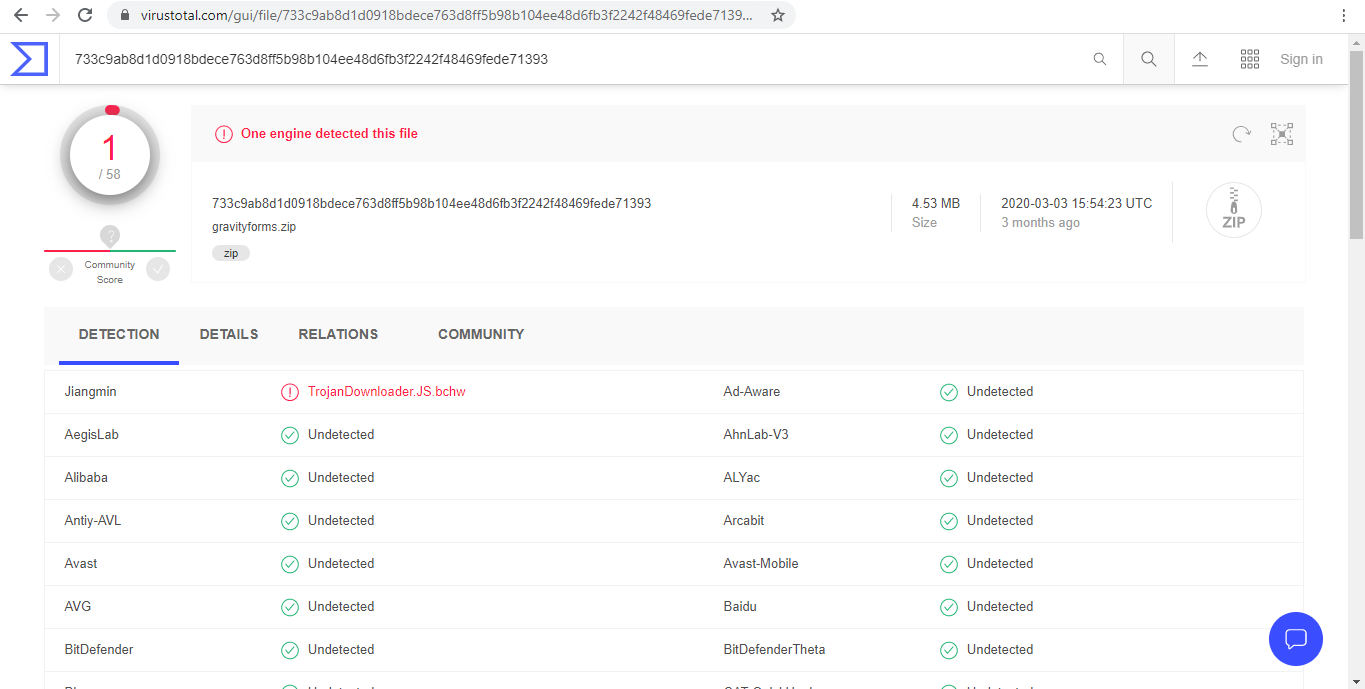1365x689 pixels.
Task: Click the search button icon
Action: pos(1149,59)
